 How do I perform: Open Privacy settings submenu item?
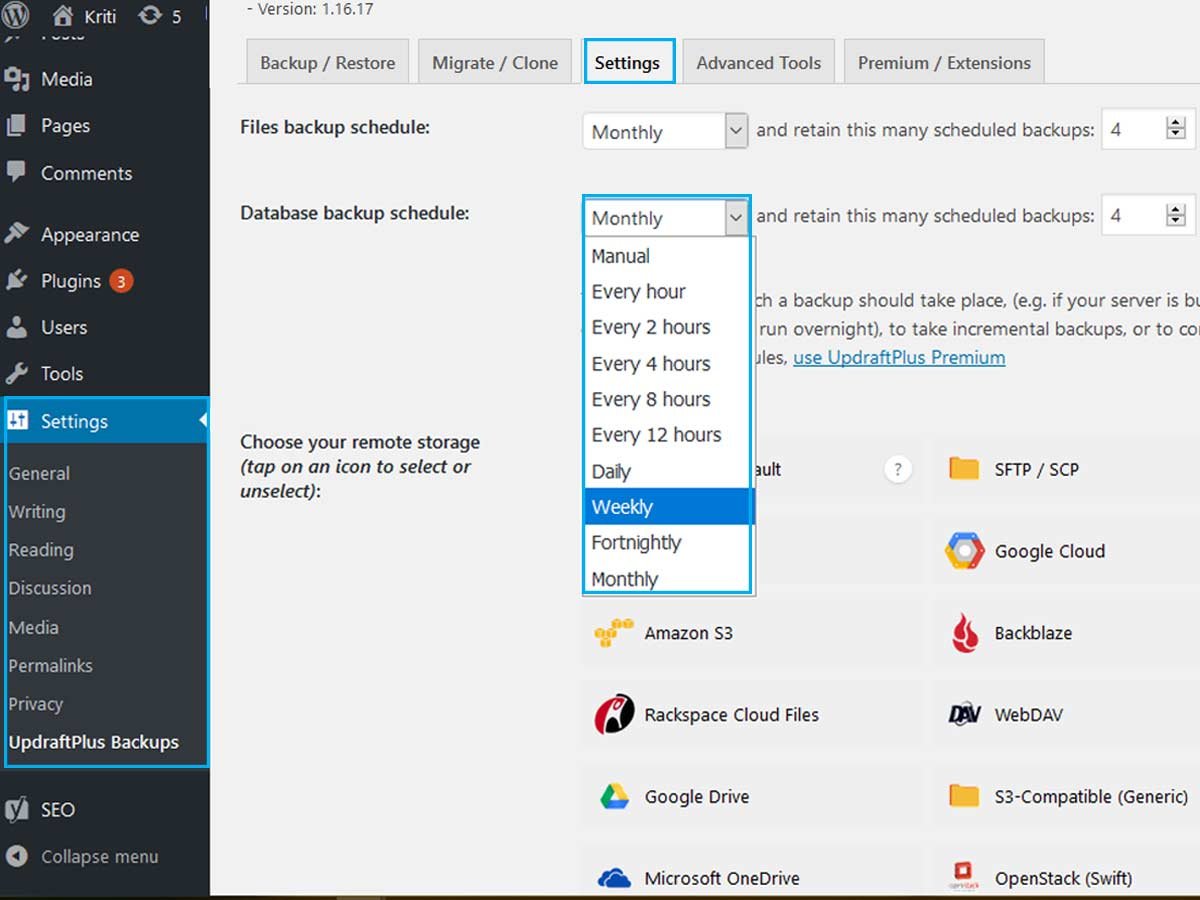click(36, 704)
